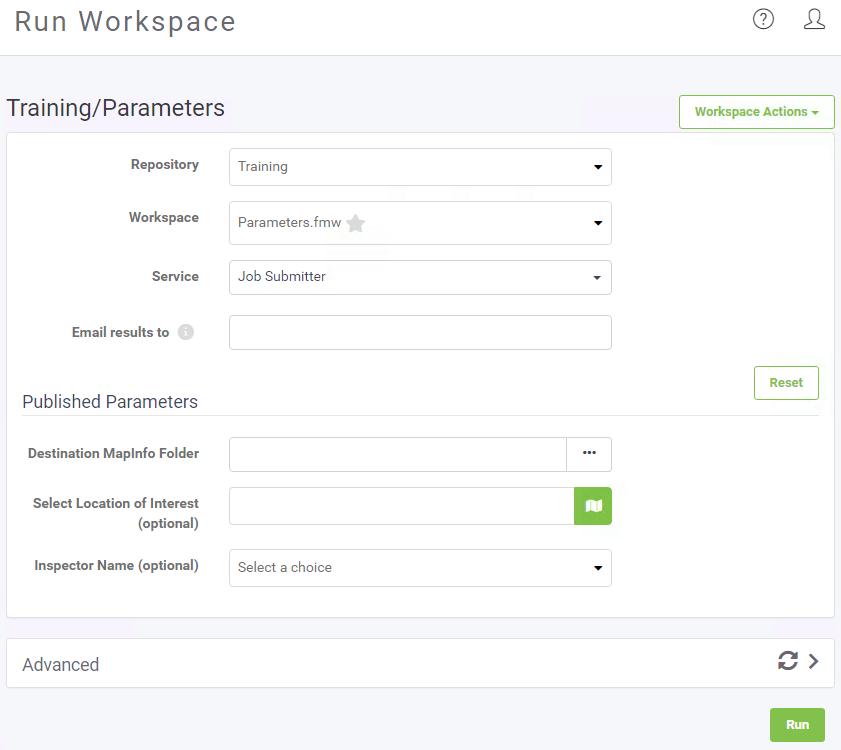Image resolution: width=841 pixels, height=750 pixels.
Task: Open the Inspector Name choice dropdown
Action: 420,568
